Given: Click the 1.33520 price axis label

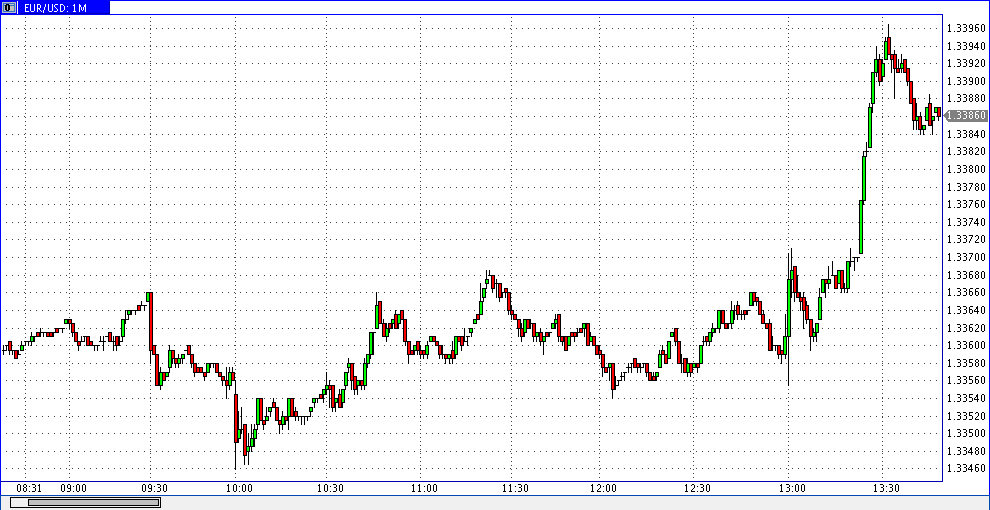Looking at the screenshot, I should click(967, 415).
